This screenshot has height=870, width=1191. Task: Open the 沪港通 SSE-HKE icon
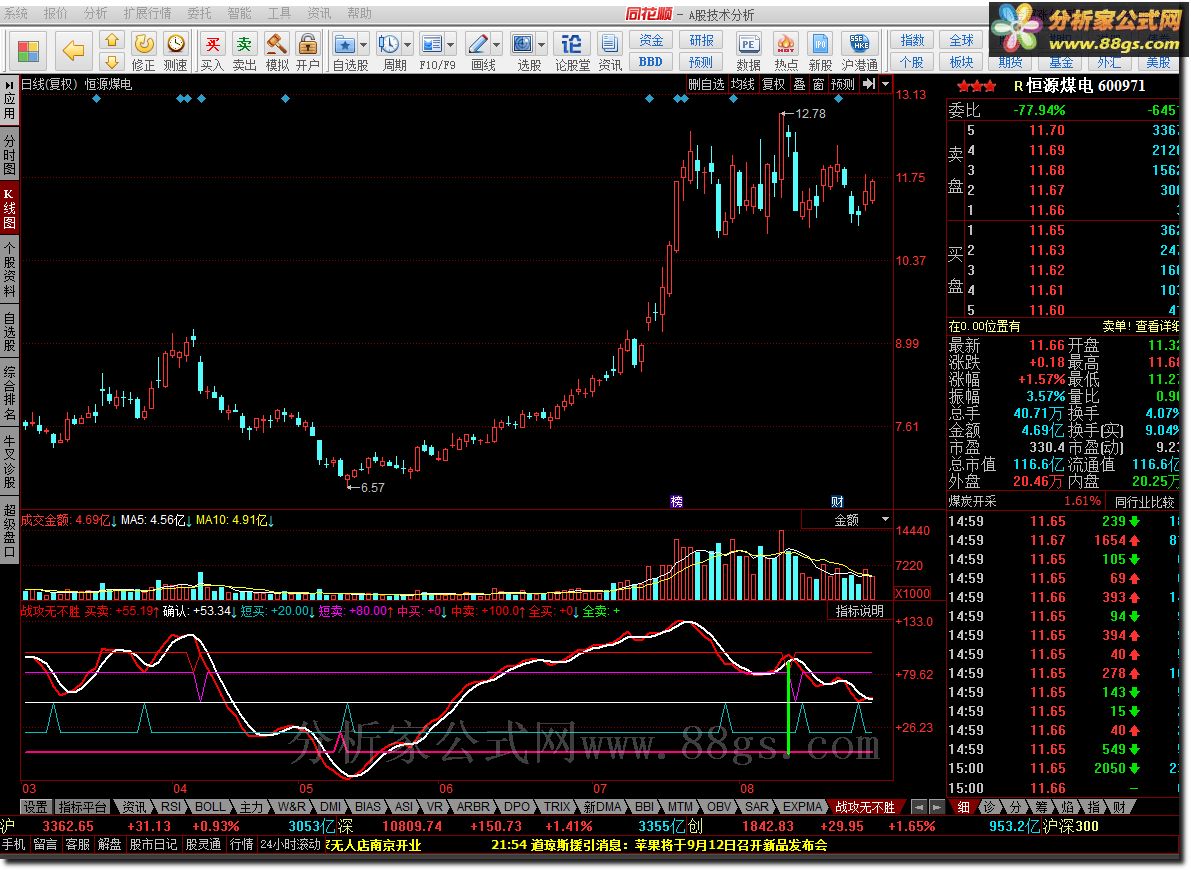tap(859, 44)
